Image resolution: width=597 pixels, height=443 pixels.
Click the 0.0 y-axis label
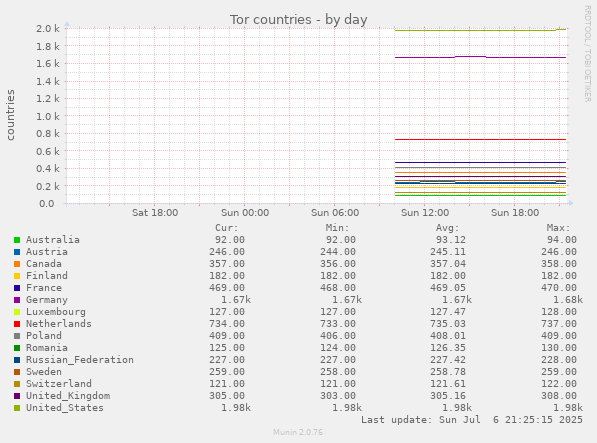coord(46,204)
